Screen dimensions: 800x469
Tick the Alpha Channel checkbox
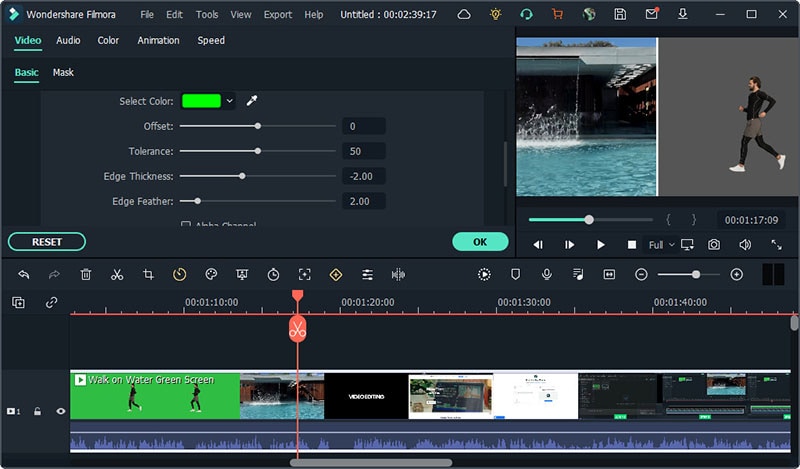[x=186, y=224]
